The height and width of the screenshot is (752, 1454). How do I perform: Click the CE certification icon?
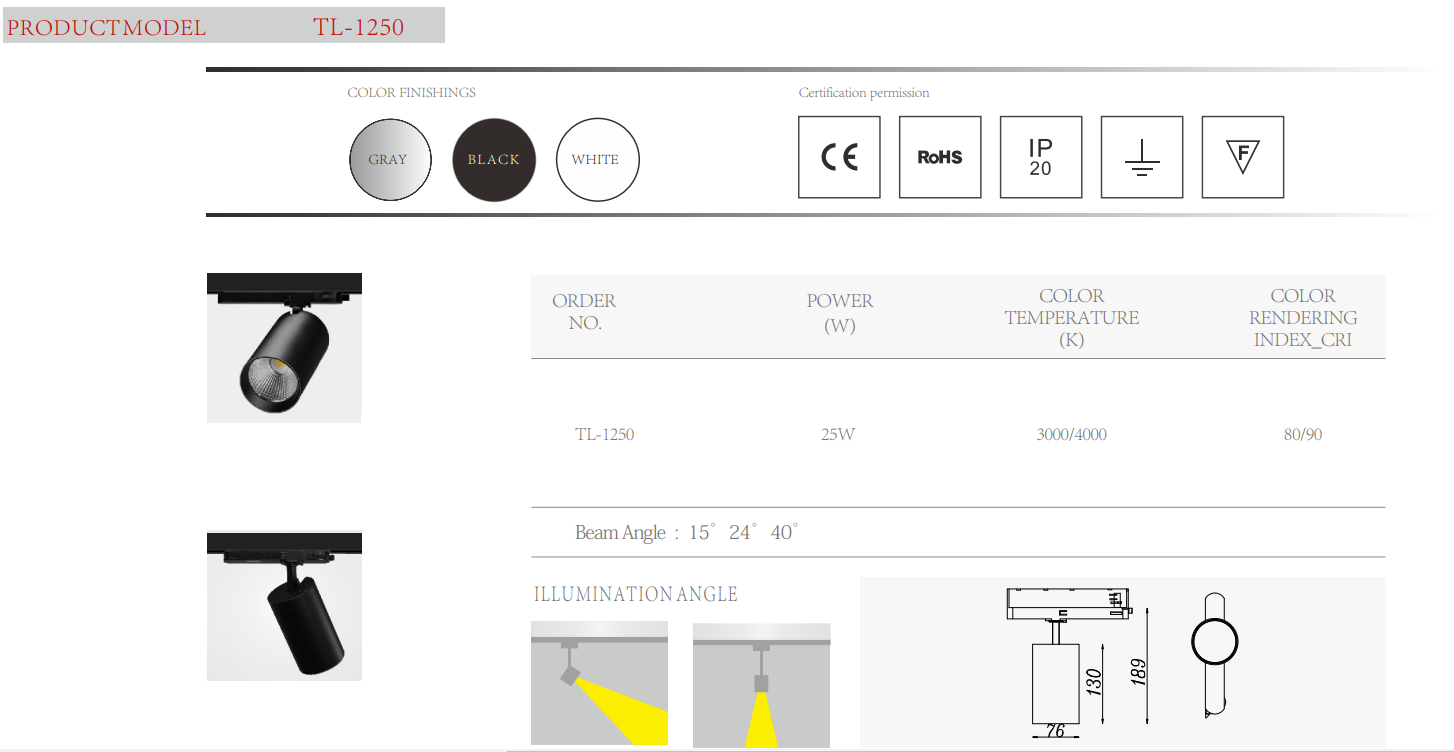(x=839, y=157)
